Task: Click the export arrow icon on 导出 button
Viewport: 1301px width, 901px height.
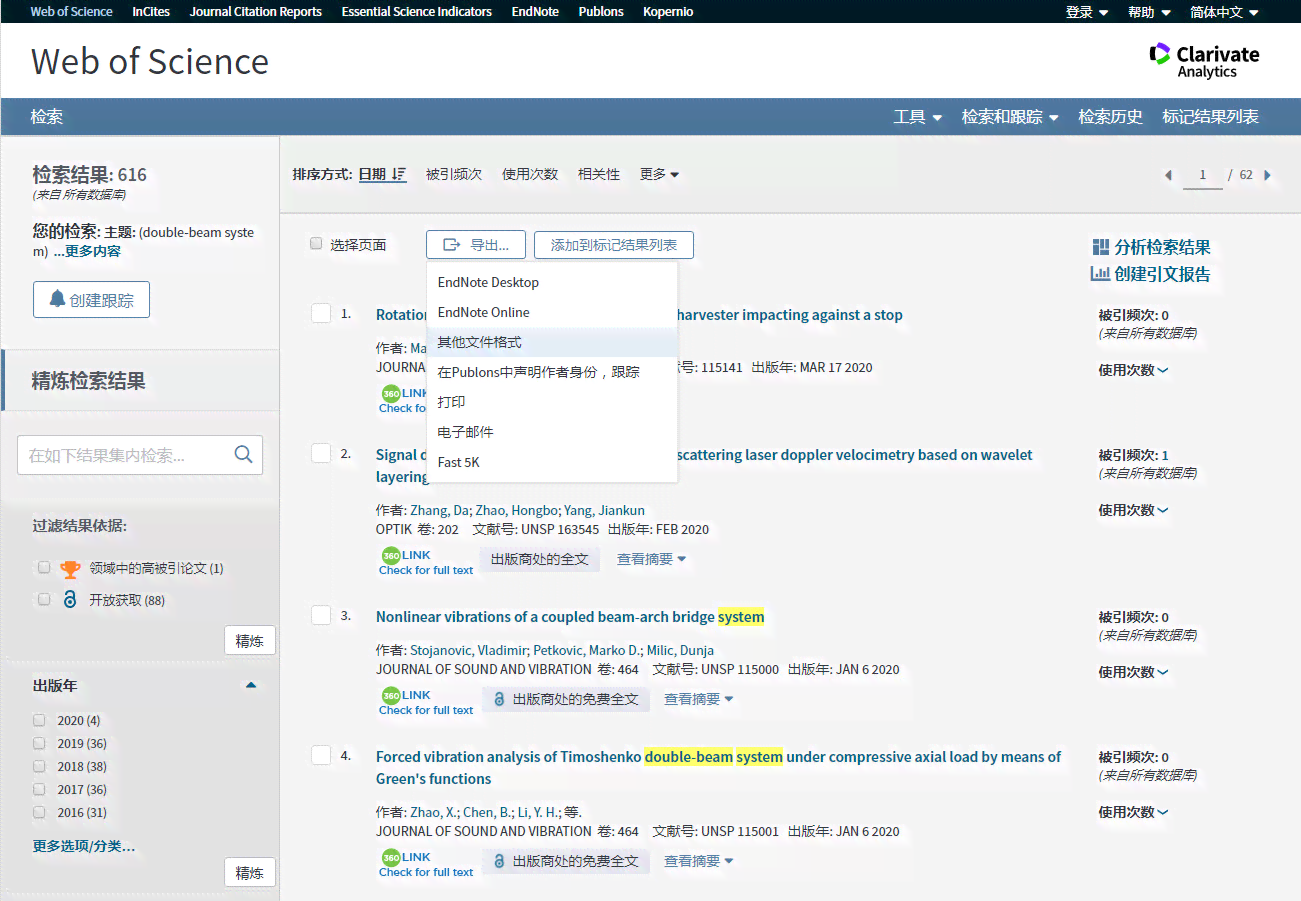Action: coord(452,245)
